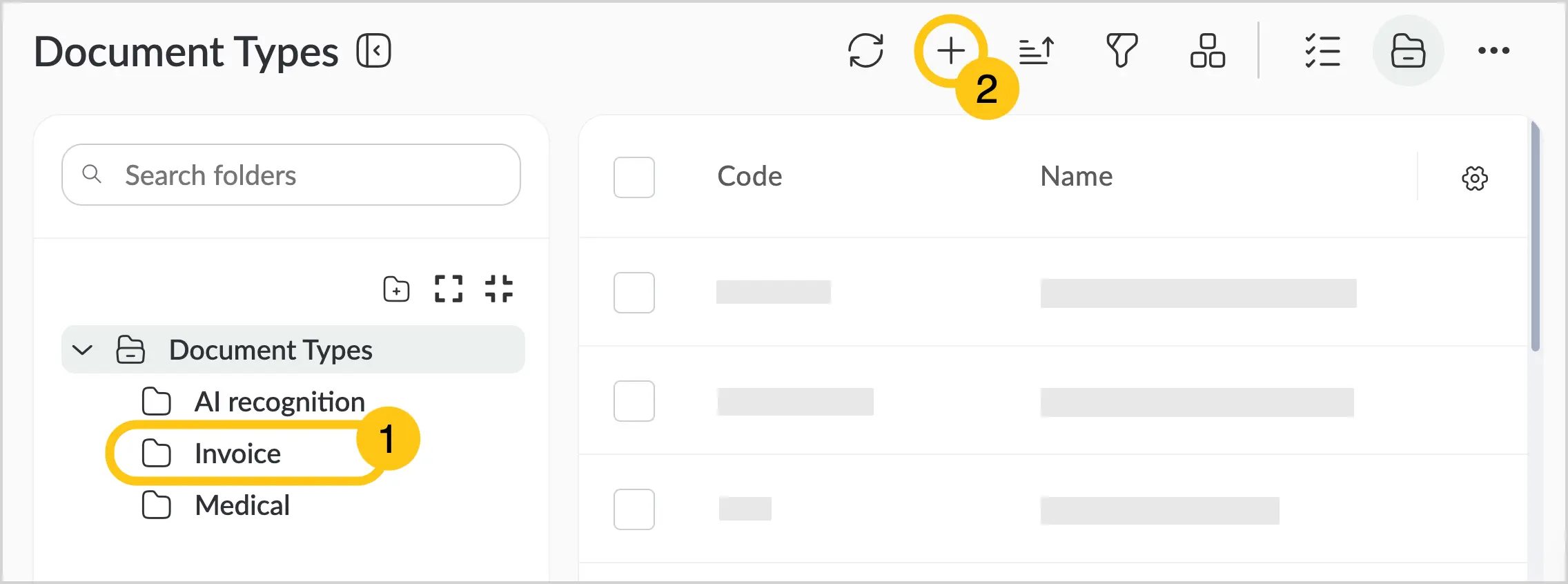Click the grouping blocks icon

[x=1208, y=50]
